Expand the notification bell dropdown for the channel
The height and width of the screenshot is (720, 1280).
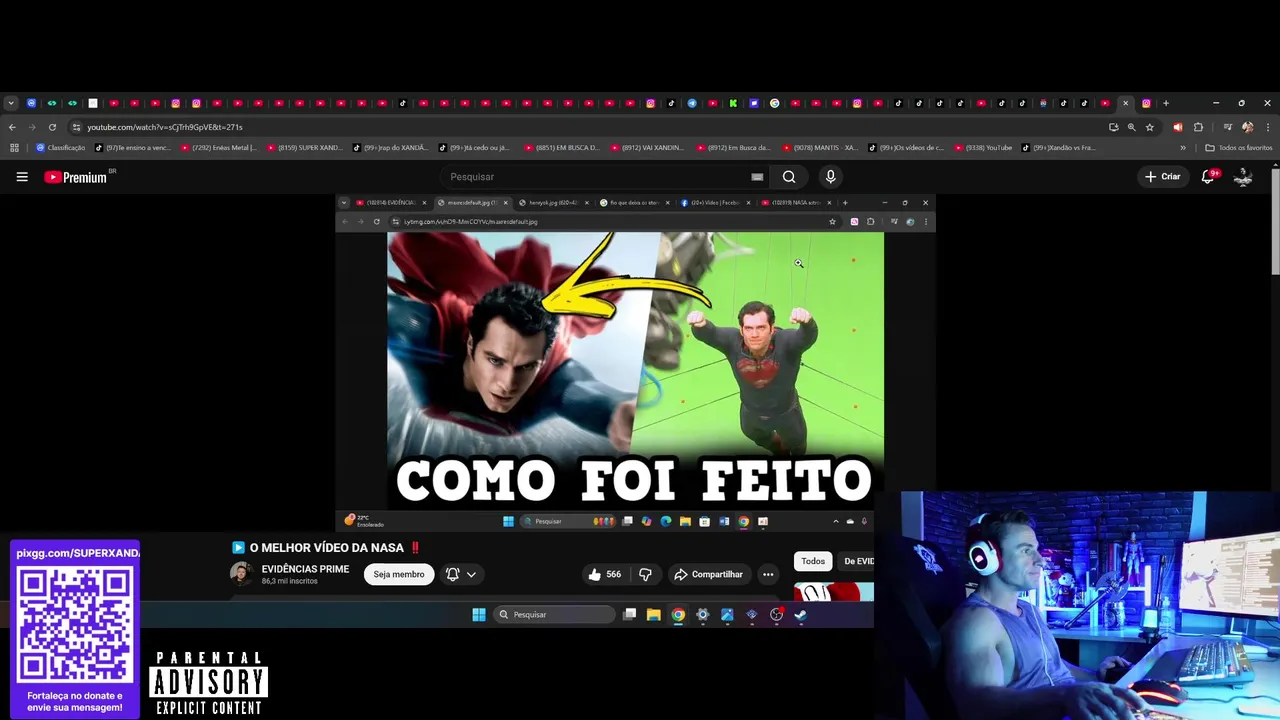point(460,574)
